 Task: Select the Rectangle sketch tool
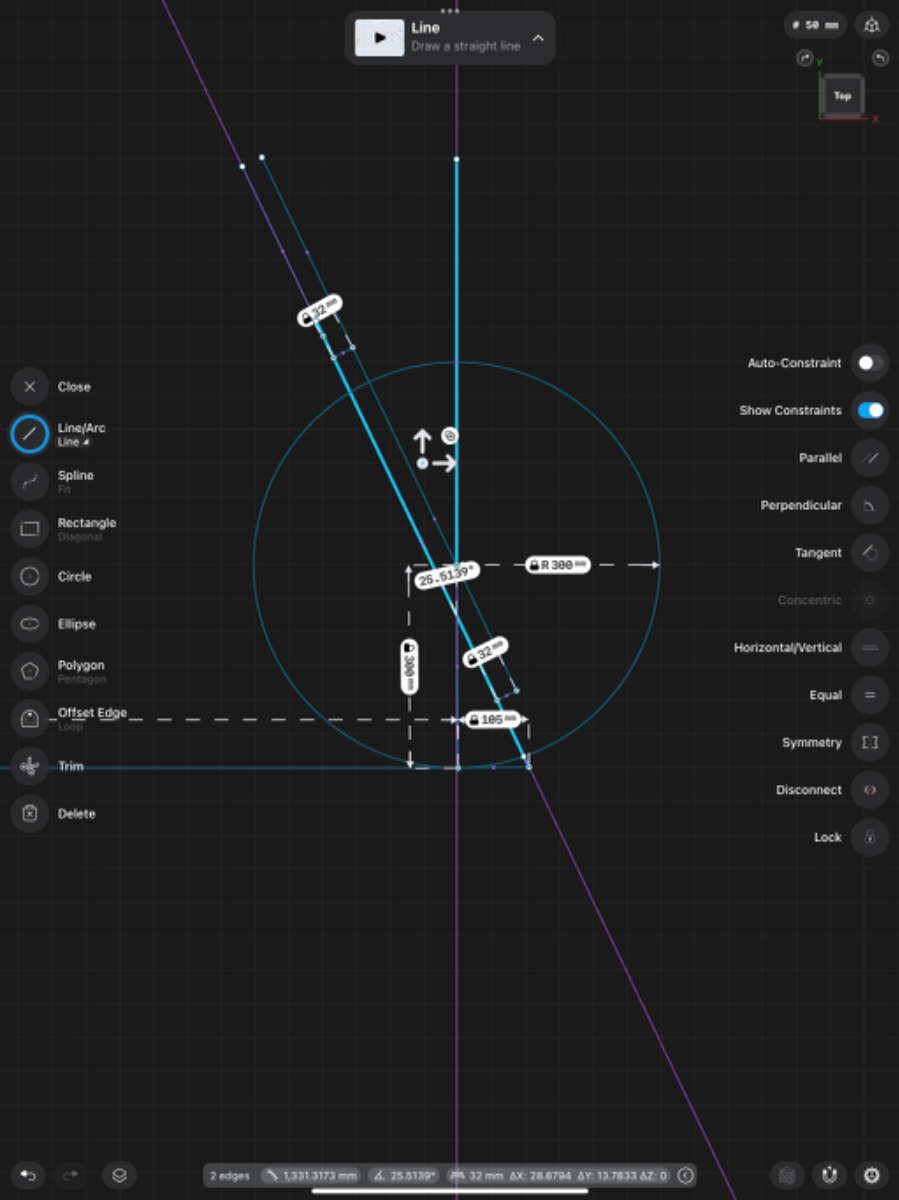coord(30,529)
